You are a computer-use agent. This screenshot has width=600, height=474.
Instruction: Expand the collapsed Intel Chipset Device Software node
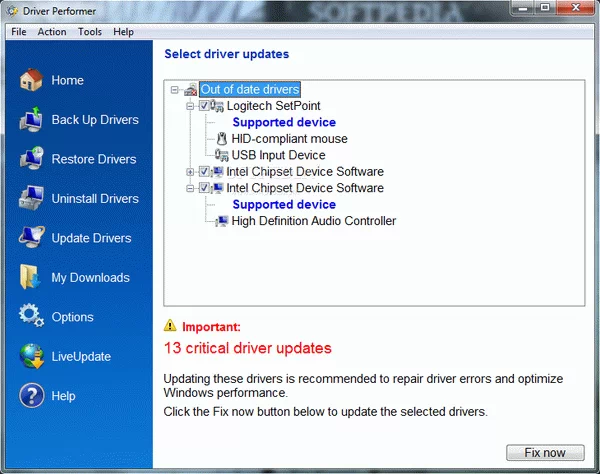pyautogui.click(x=190, y=172)
